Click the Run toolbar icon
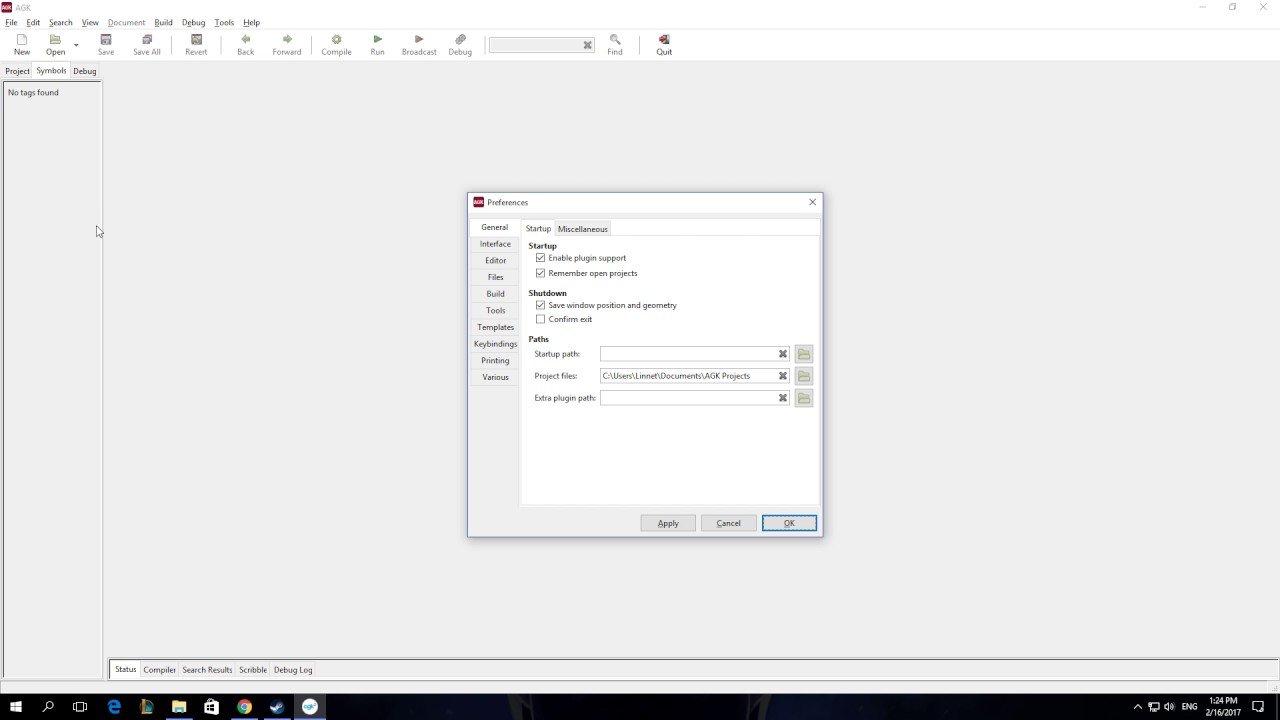This screenshot has width=1280, height=720. pos(377,45)
